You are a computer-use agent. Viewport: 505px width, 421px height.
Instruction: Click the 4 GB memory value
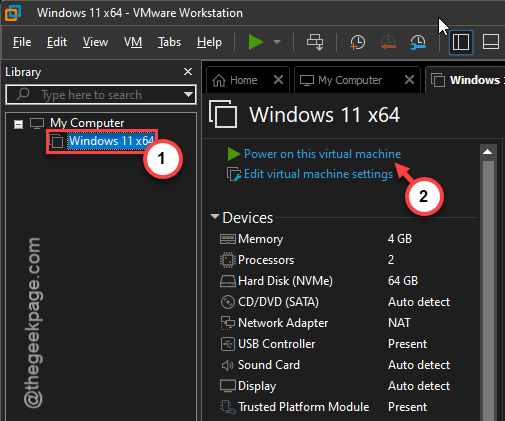tap(400, 239)
